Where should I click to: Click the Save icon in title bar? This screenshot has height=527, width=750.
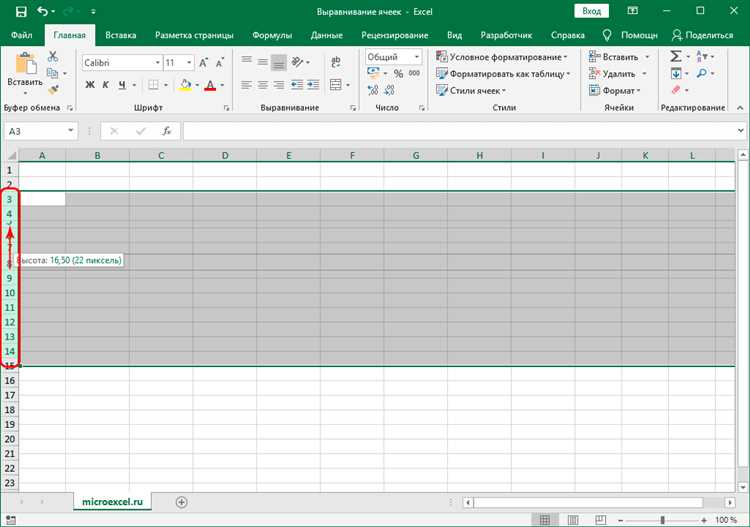pos(21,11)
